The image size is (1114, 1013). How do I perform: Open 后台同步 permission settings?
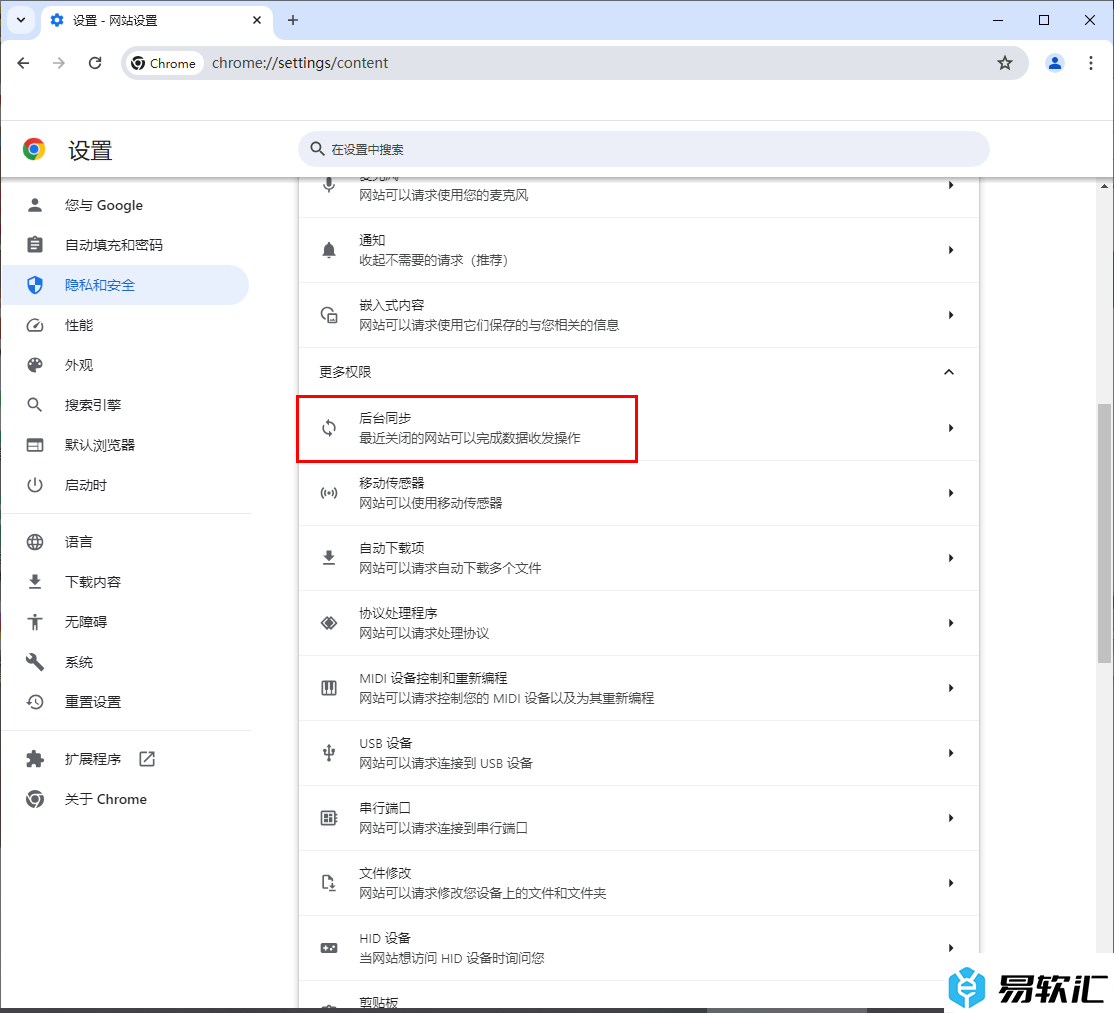[x=638, y=428]
